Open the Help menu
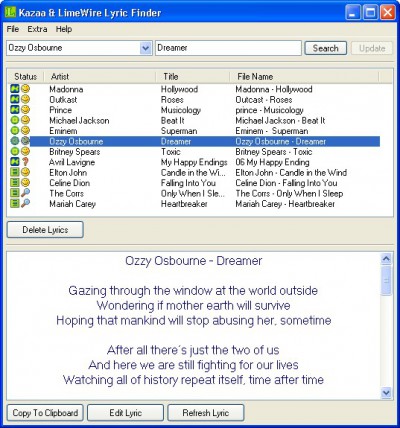 [x=64, y=29]
